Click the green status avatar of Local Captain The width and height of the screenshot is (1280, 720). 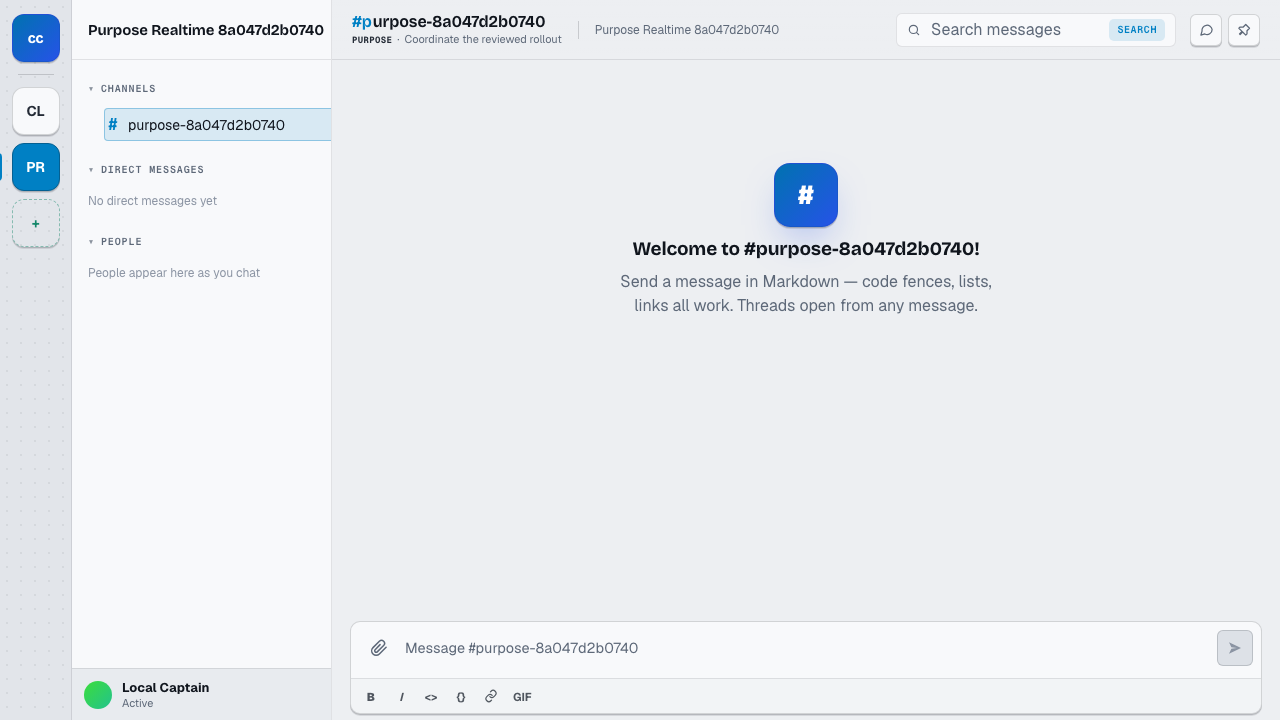(x=98, y=695)
